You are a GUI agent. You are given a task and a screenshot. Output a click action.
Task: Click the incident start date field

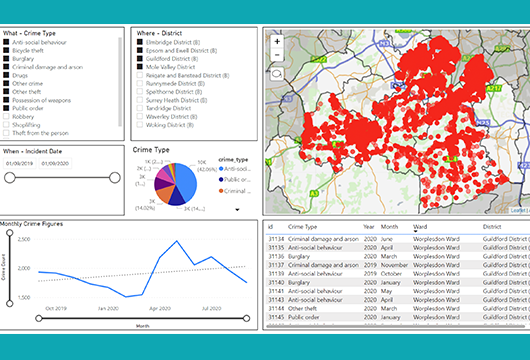pos(20,163)
